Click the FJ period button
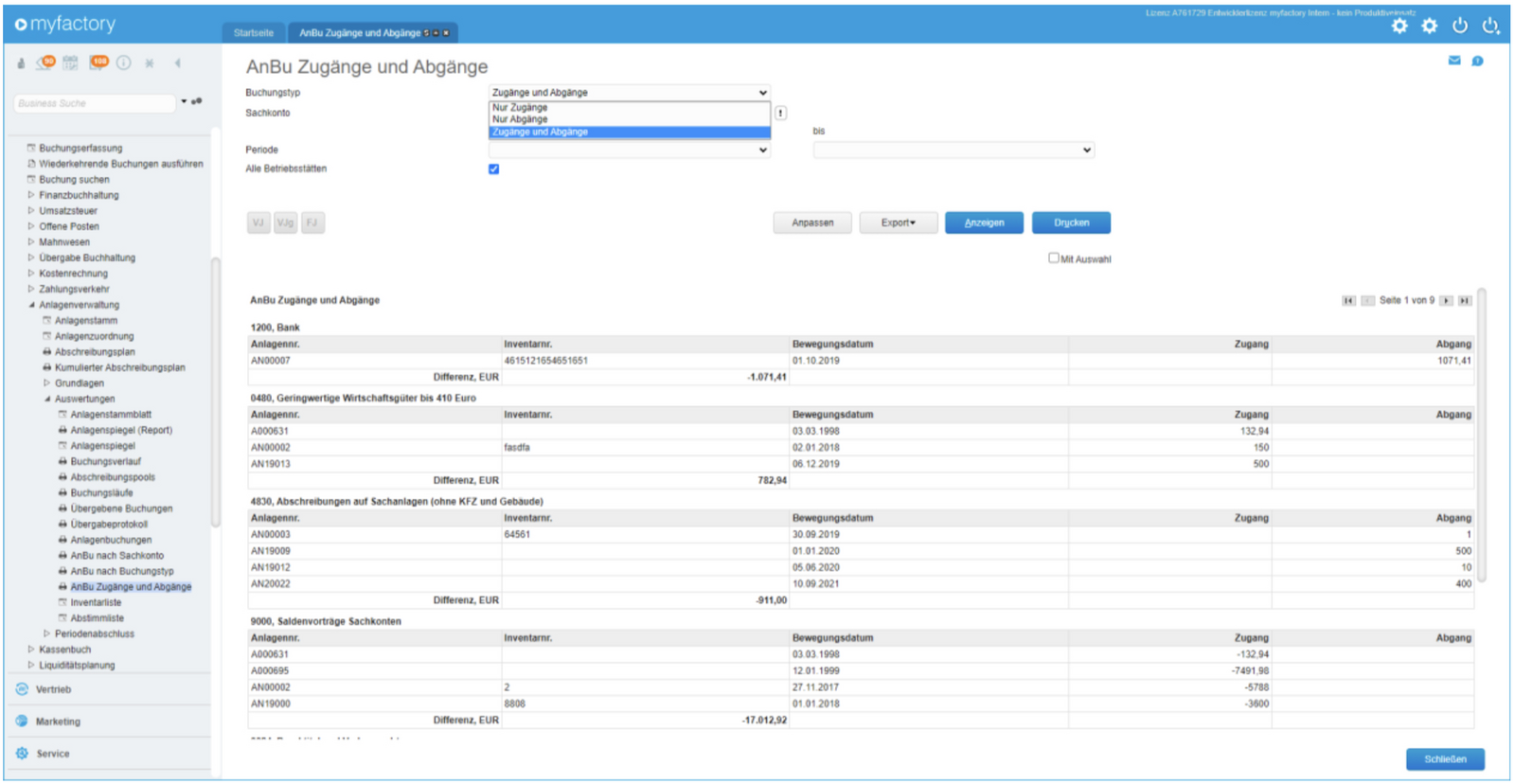The image size is (1515, 784). click(x=312, y=223)
